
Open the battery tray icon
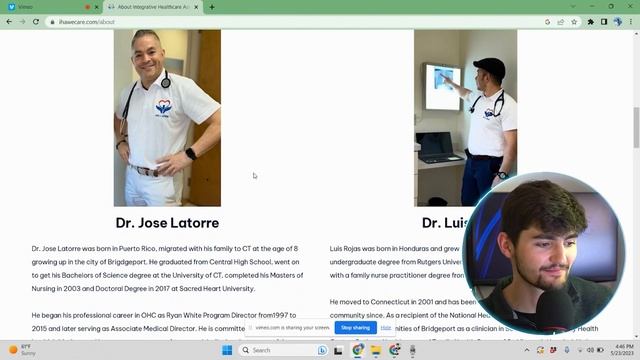[x=600, y=350]
